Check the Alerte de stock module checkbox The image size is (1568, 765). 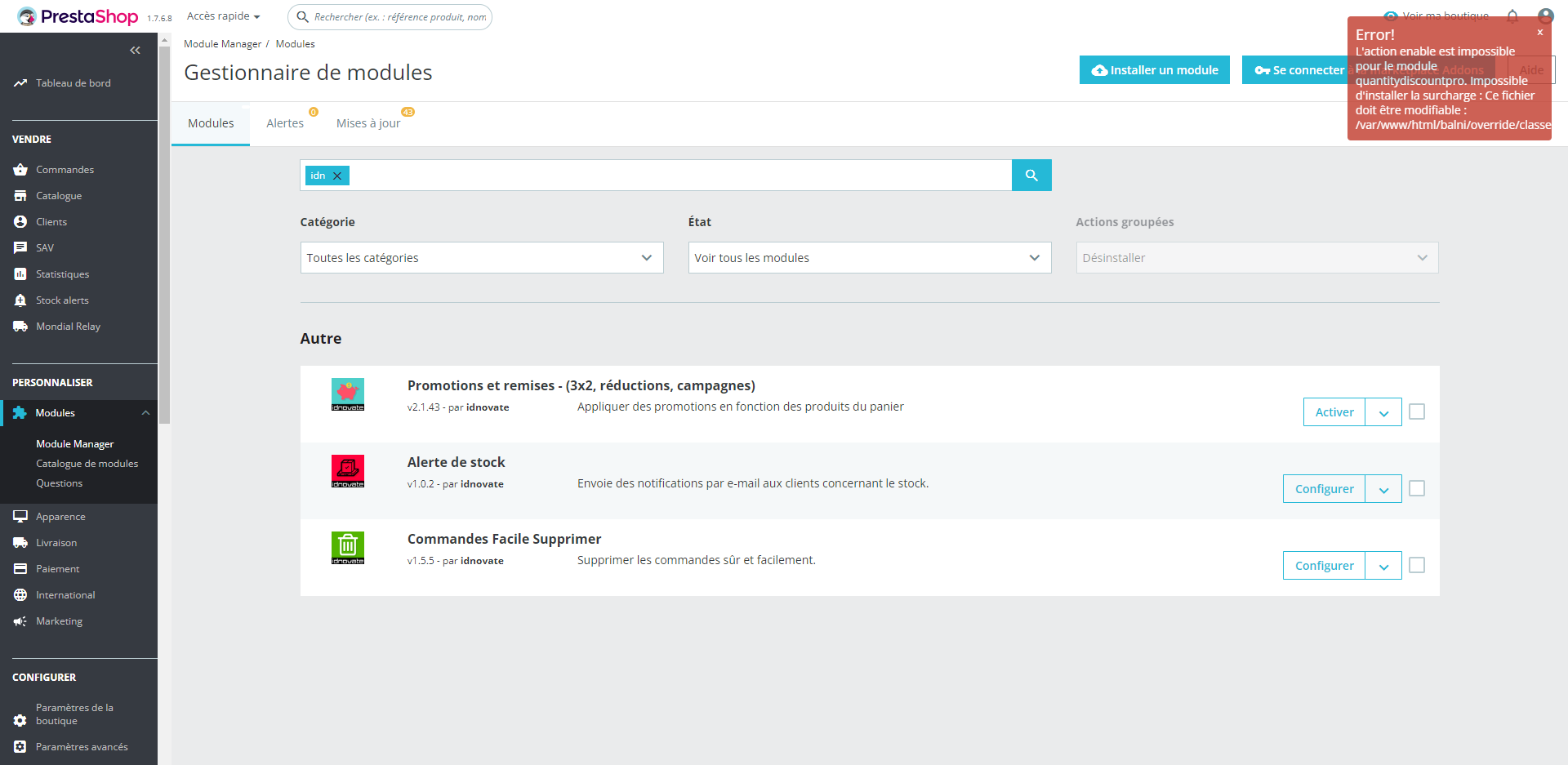tap(1417, 488)
